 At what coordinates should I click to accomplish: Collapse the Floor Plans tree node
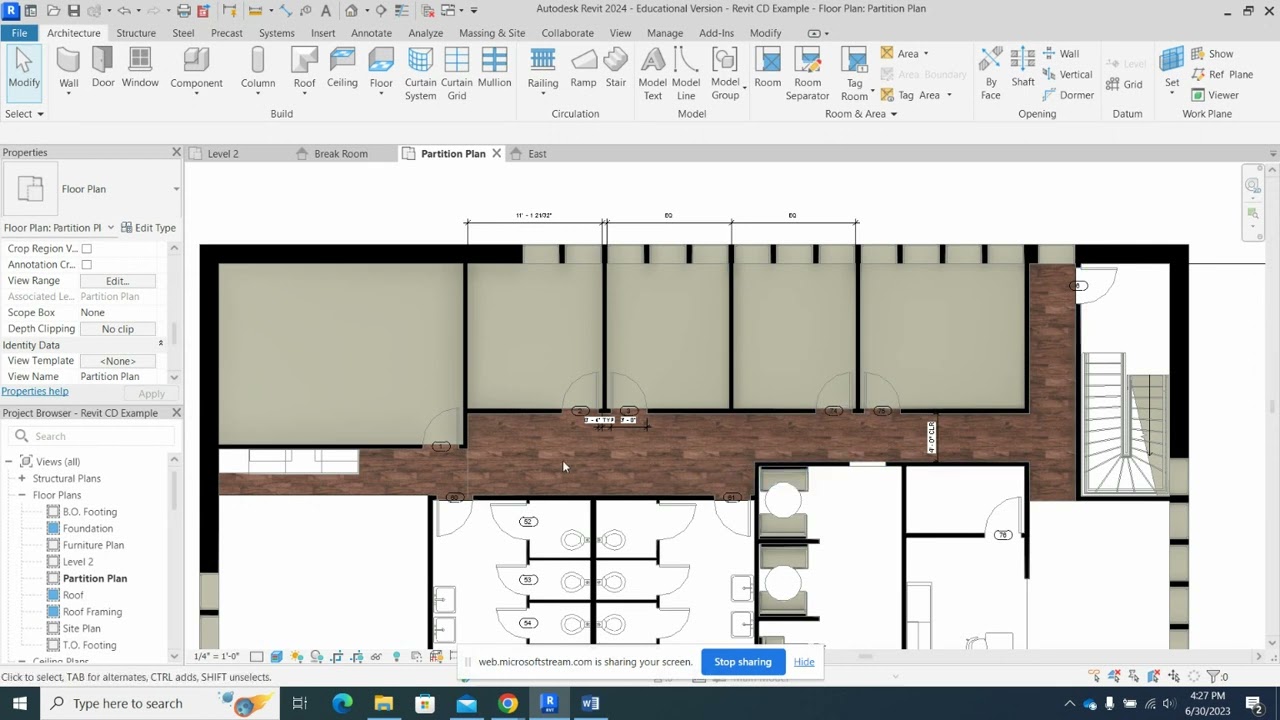click(22, 495)
